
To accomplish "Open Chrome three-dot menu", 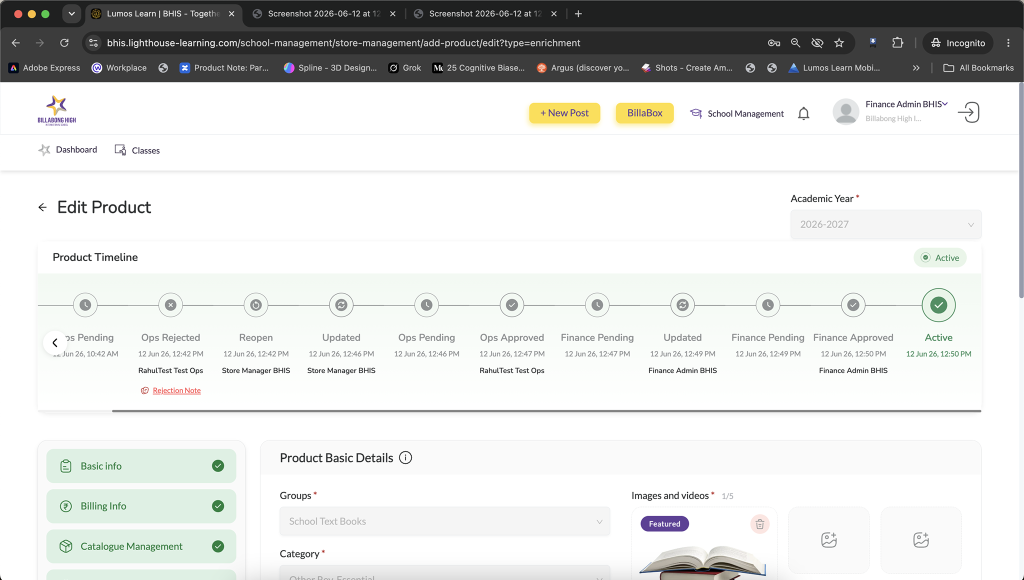I will [1008, 43].
